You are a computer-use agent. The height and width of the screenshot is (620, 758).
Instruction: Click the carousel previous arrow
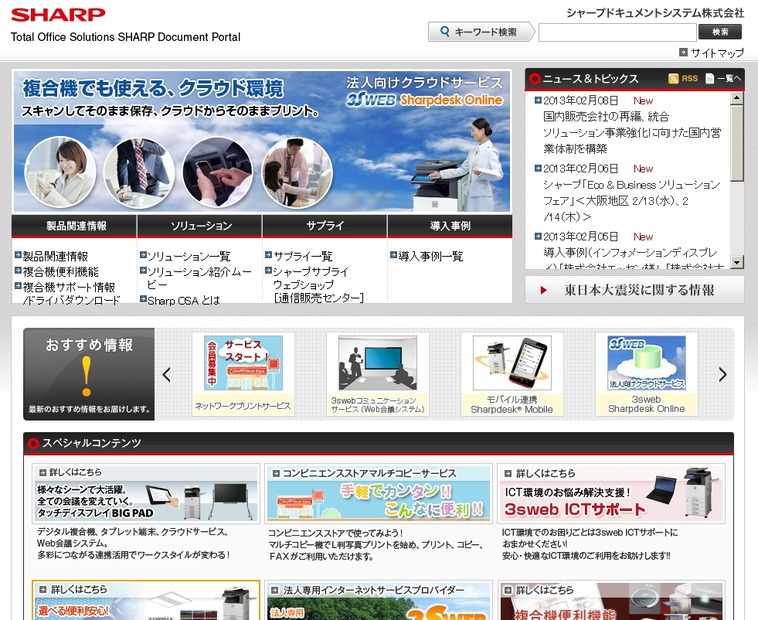click(x=167, y=375)
